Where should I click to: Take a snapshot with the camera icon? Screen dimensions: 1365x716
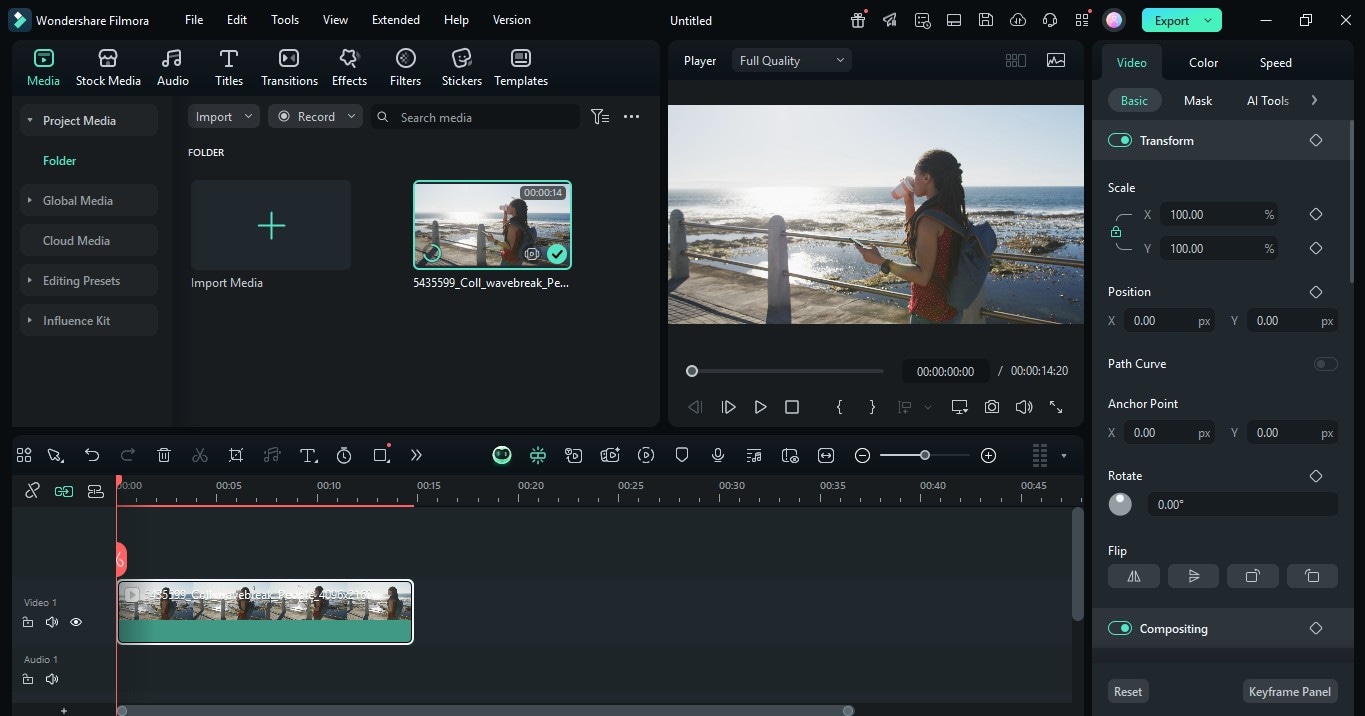coord(991,406)
